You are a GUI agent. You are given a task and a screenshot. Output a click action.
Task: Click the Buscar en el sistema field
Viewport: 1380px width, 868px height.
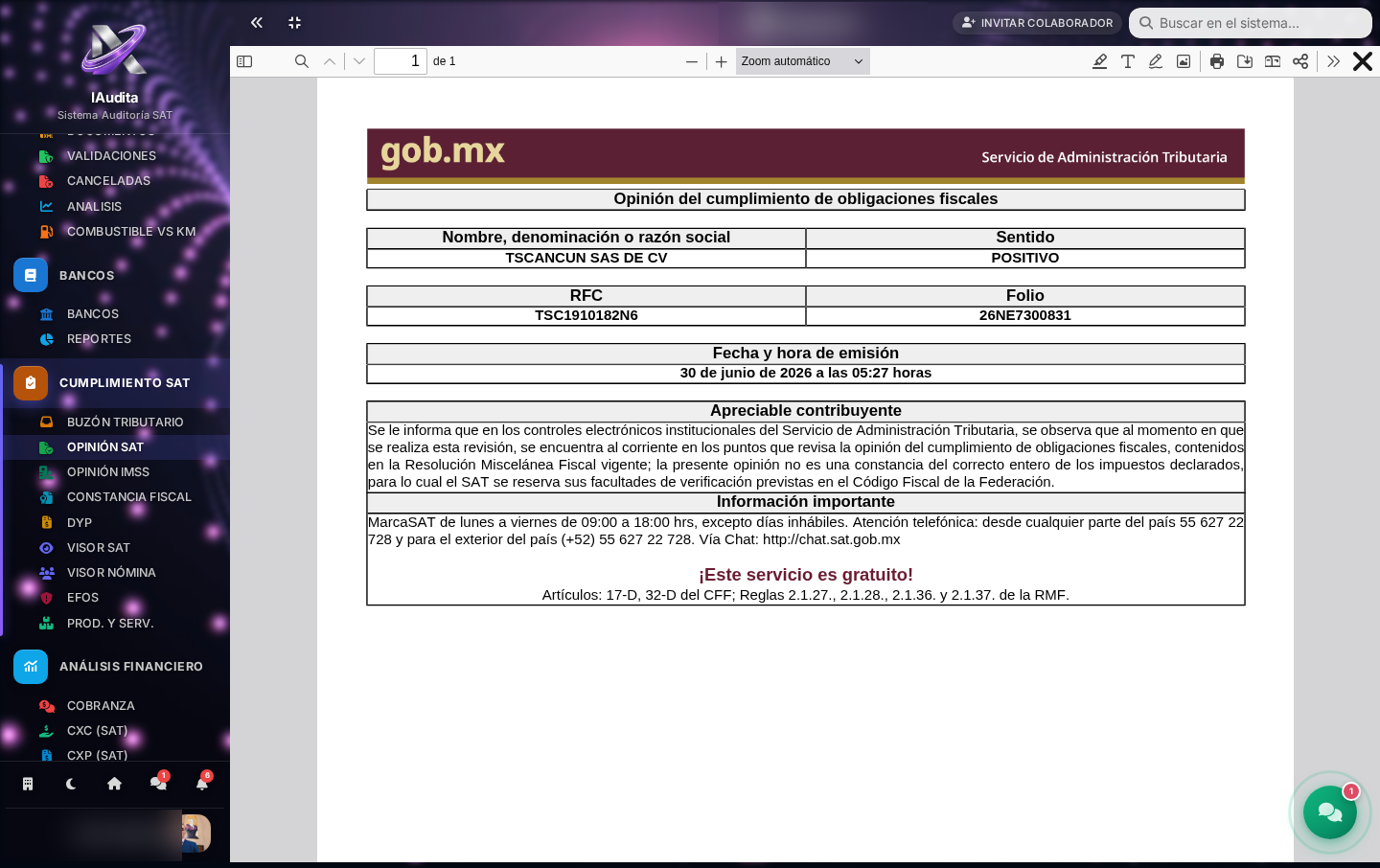pos(1251,23)
